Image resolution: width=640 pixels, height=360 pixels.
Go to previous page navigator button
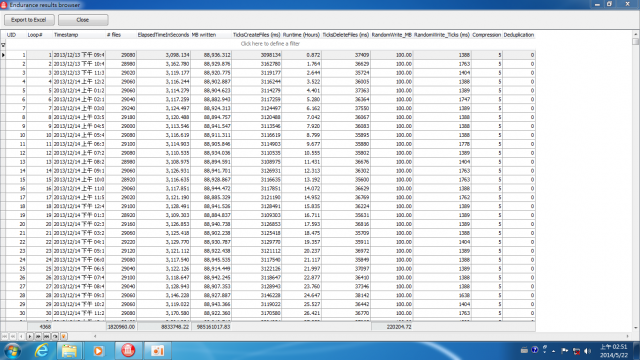(x=13, y=336)
